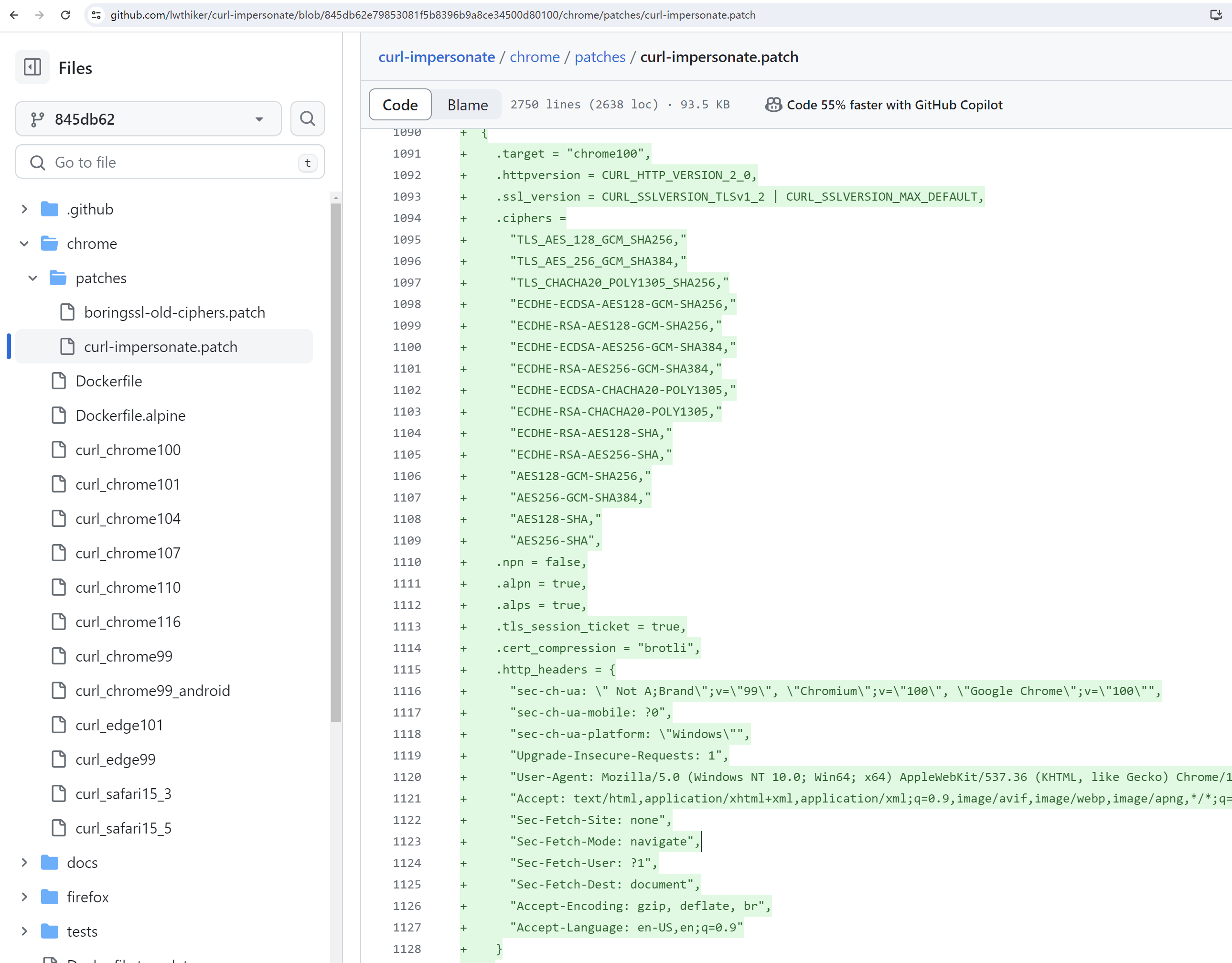Click the file tree search icon
The image size is (1232, 963).
click(307, 118)
